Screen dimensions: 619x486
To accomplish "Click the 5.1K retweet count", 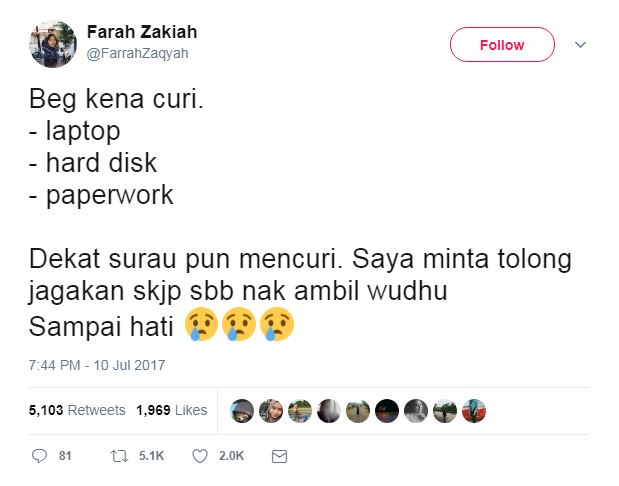I will (151, 456).
